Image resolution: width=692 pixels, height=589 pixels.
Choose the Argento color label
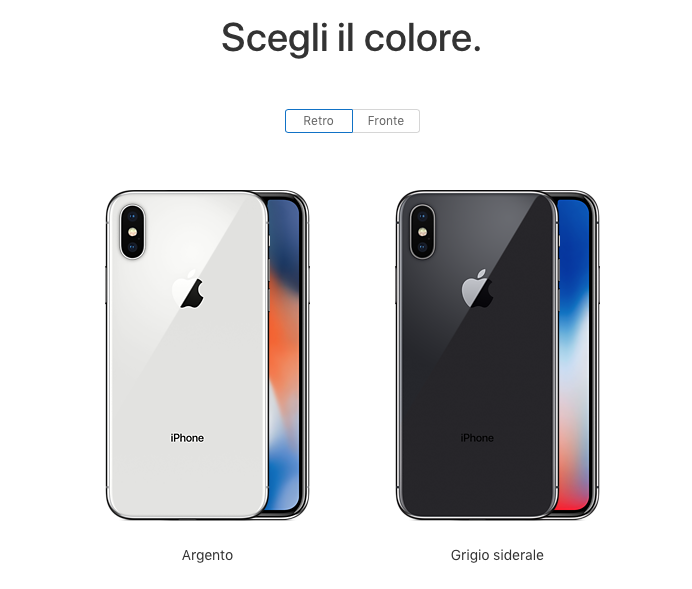tap(207, 555)
